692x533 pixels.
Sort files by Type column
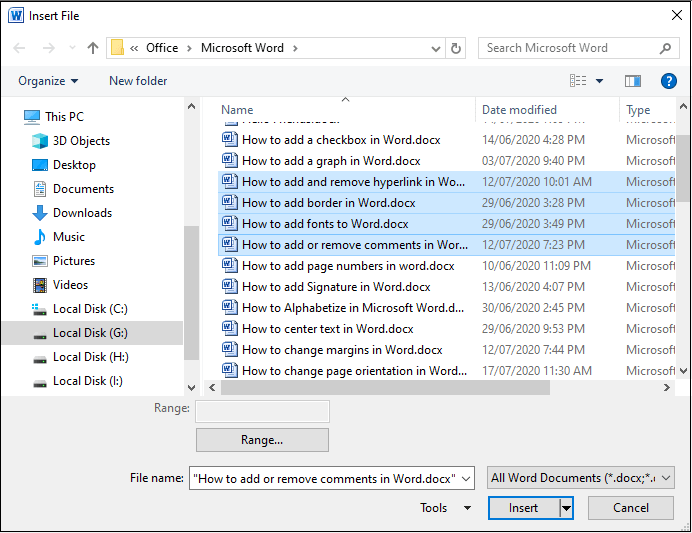tap(638, 110)
